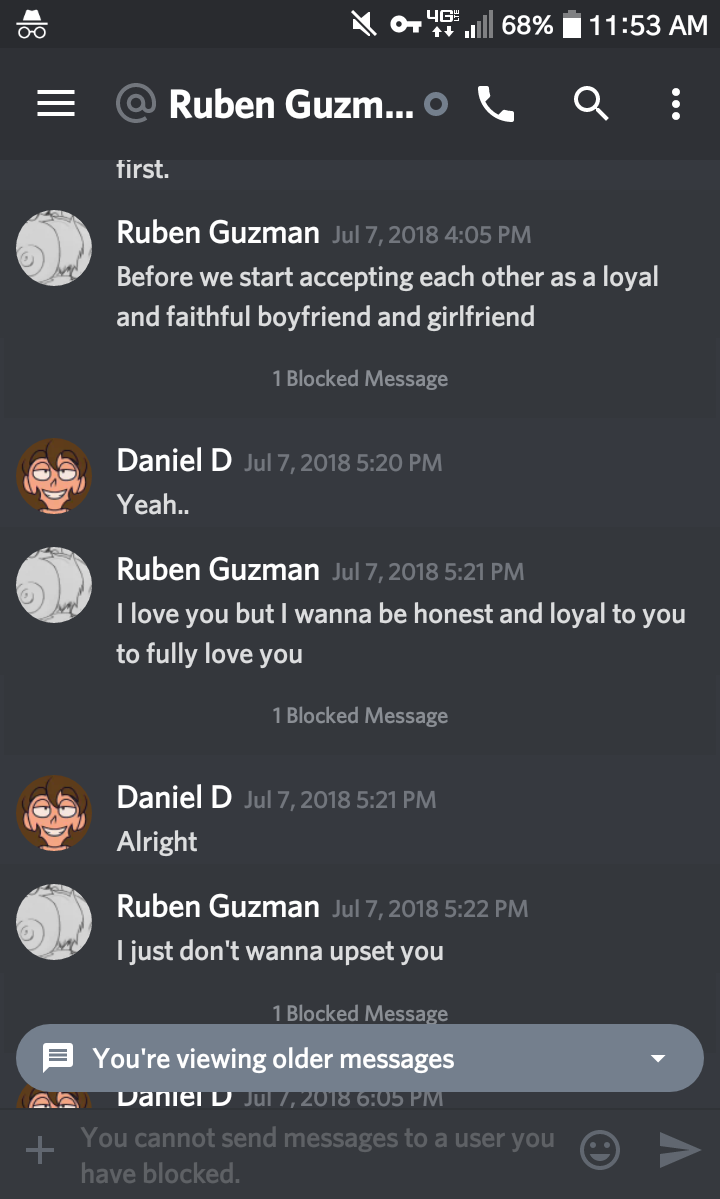Open Daniel D's avatar beside "Yeah.."
This screenshot has height=1199, width=720.
54,475
